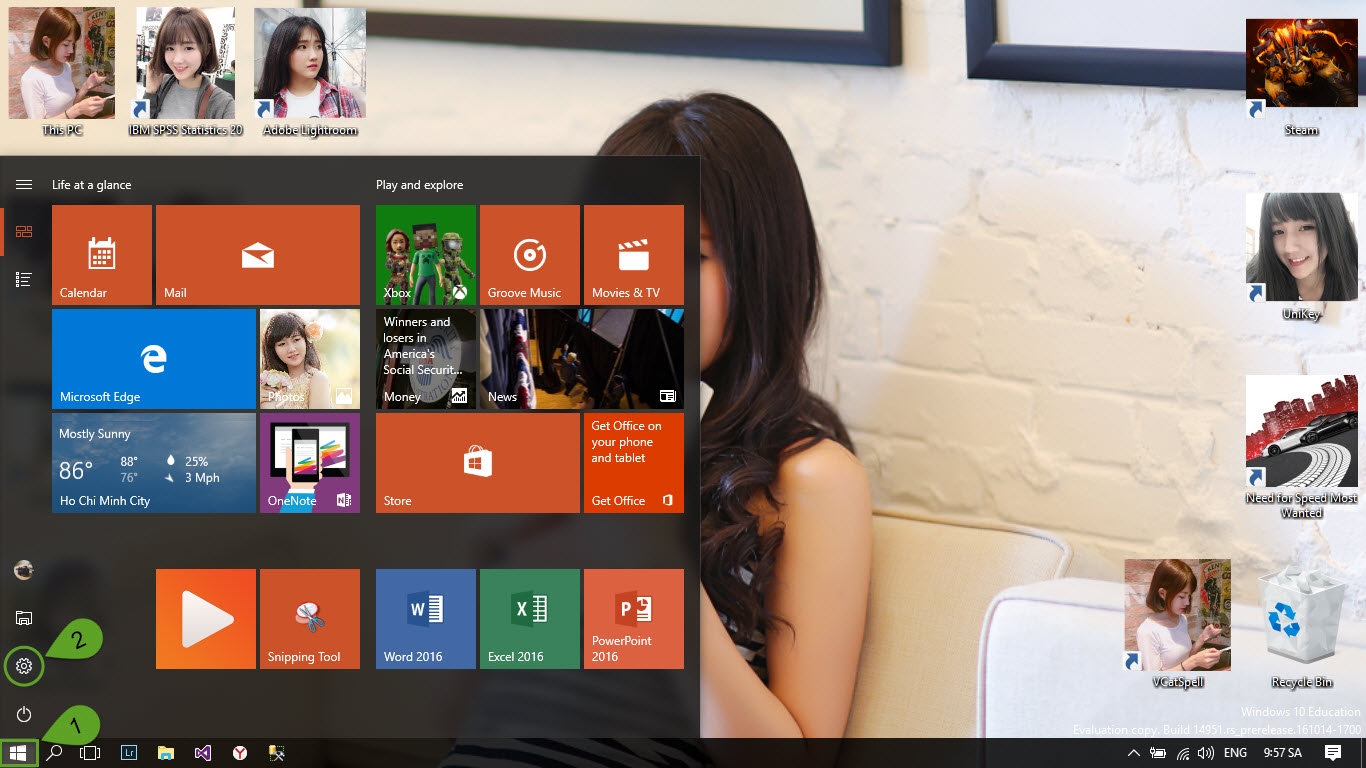Show hidden icons in the system tray
Screen dimensions: 1366x768
click(1133, 753)
